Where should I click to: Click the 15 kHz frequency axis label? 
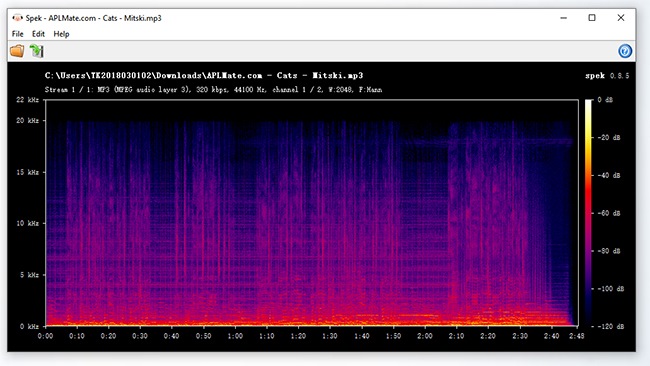click(27, 172)
